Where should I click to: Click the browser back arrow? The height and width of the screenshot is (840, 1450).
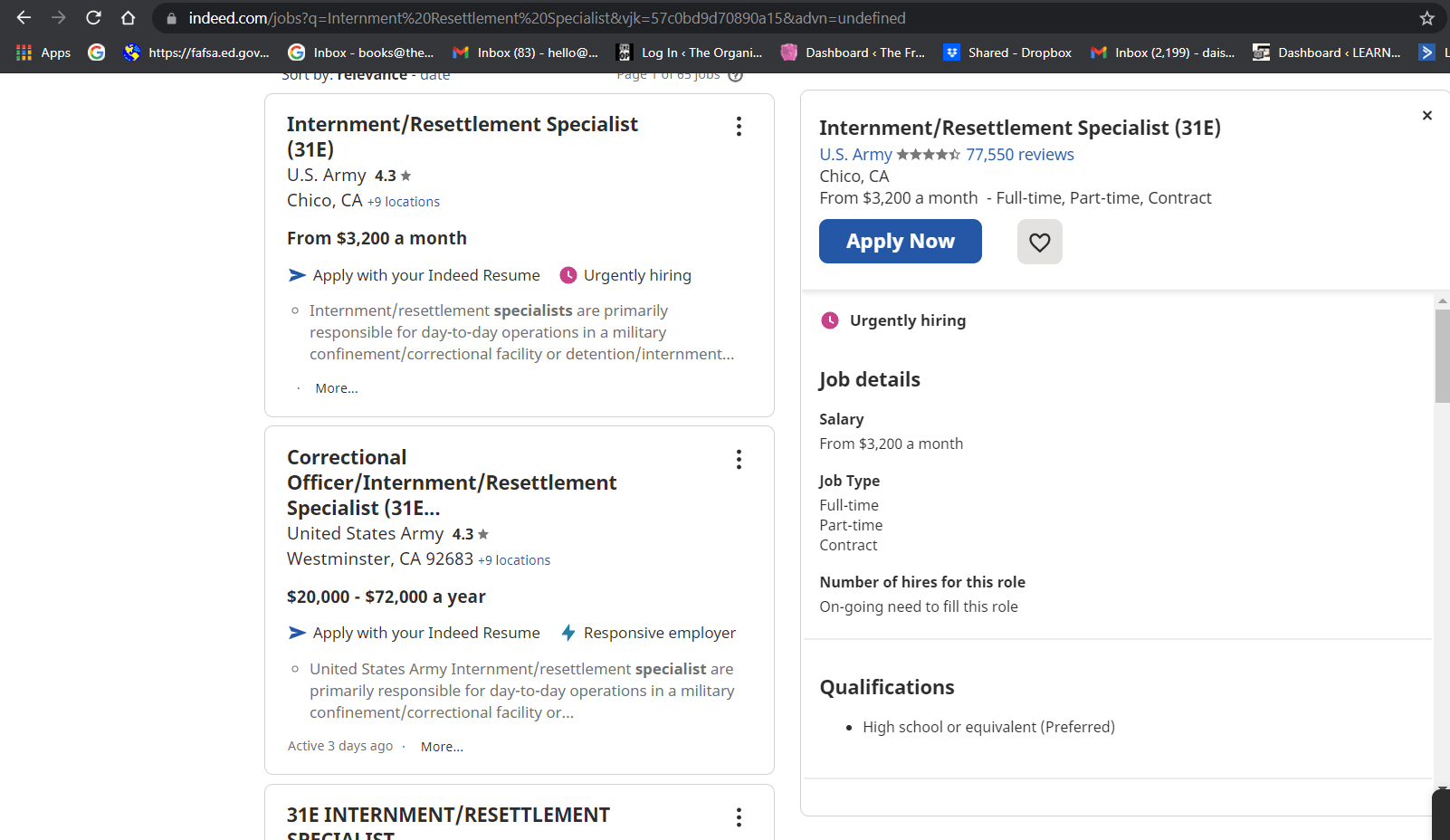point(24,18)
